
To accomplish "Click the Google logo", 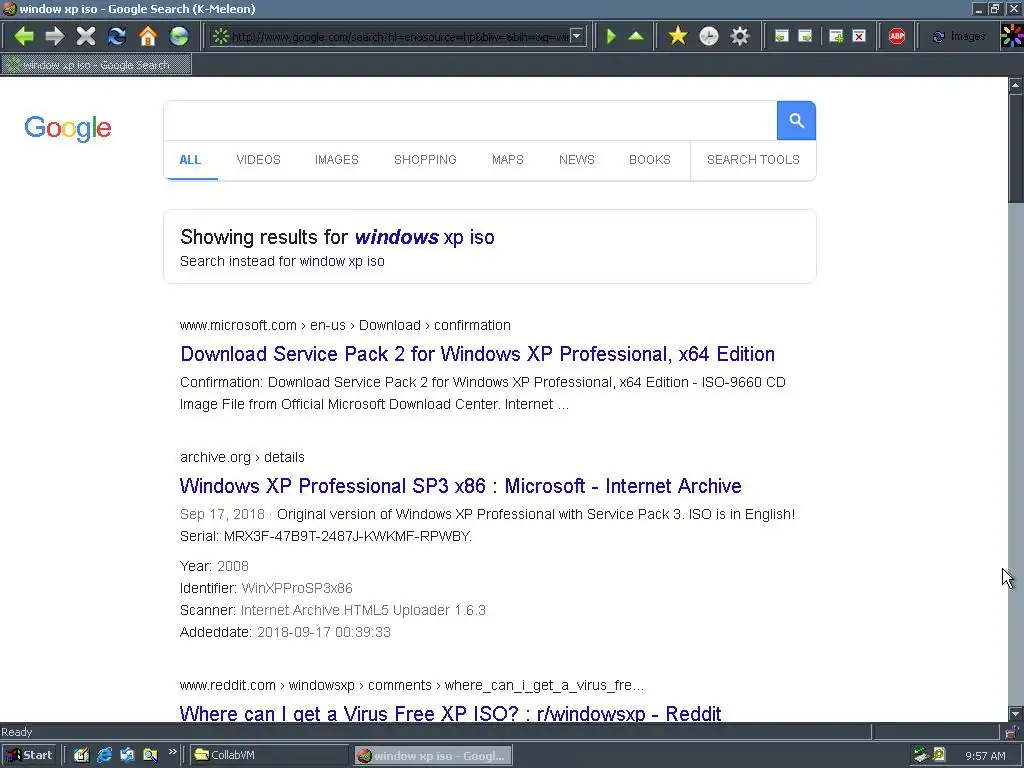I will (x=68, y=128).
